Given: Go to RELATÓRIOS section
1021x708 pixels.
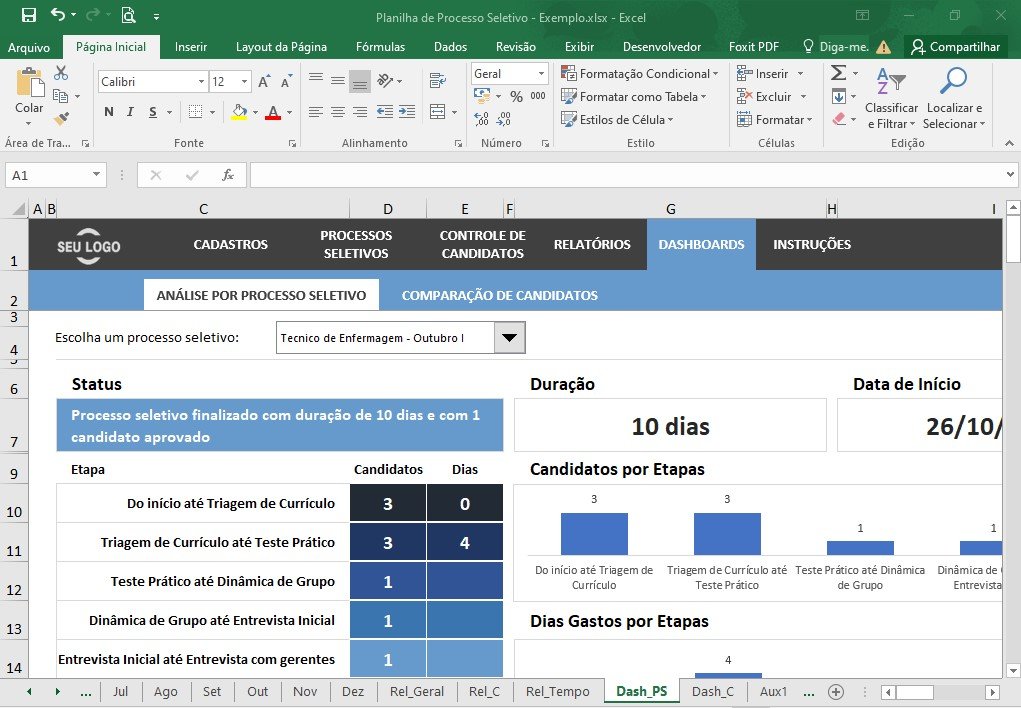Looking at the screenshot, I should 592,244.
